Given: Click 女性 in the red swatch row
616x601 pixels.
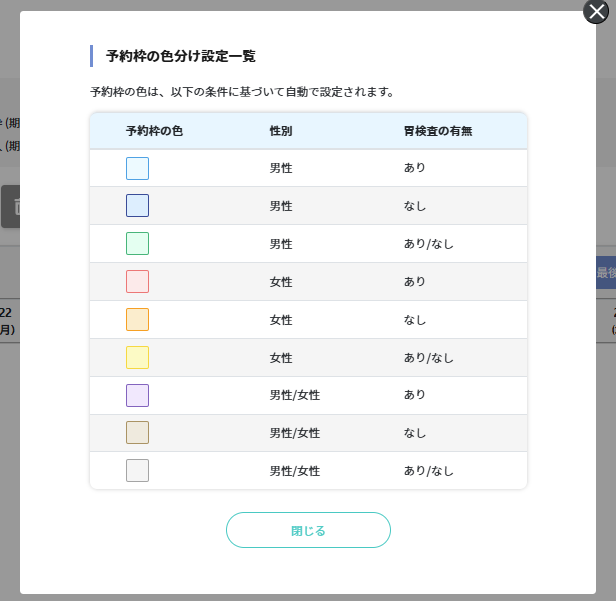Looking at the screenshot, I should (281, 282).
